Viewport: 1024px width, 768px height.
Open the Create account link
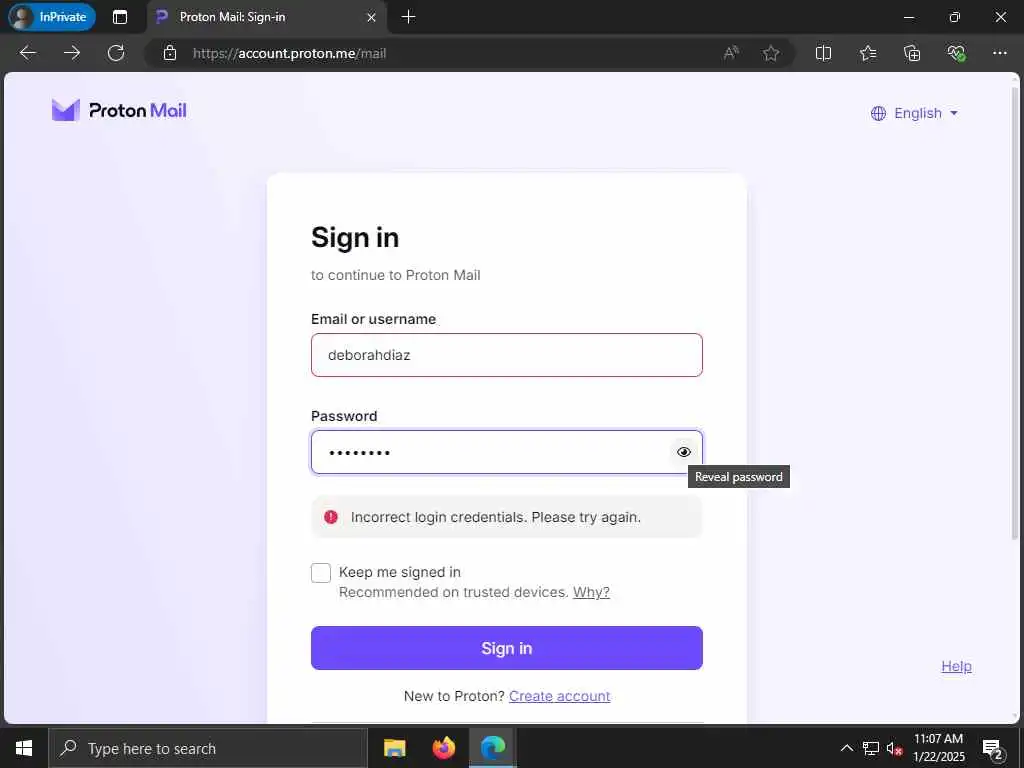coord(560,696)
